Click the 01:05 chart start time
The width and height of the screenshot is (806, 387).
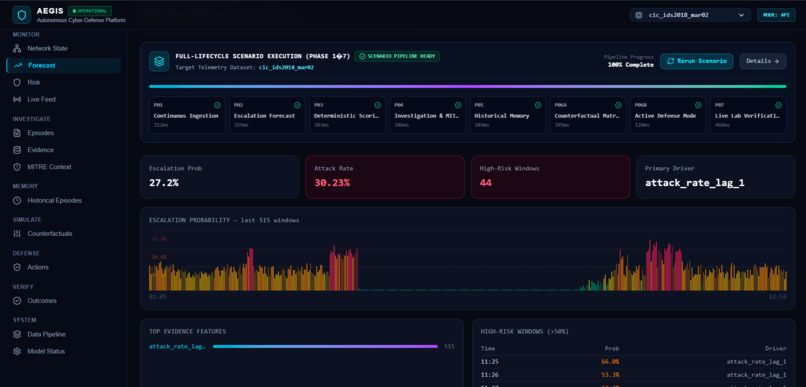[x=157, y=297]
